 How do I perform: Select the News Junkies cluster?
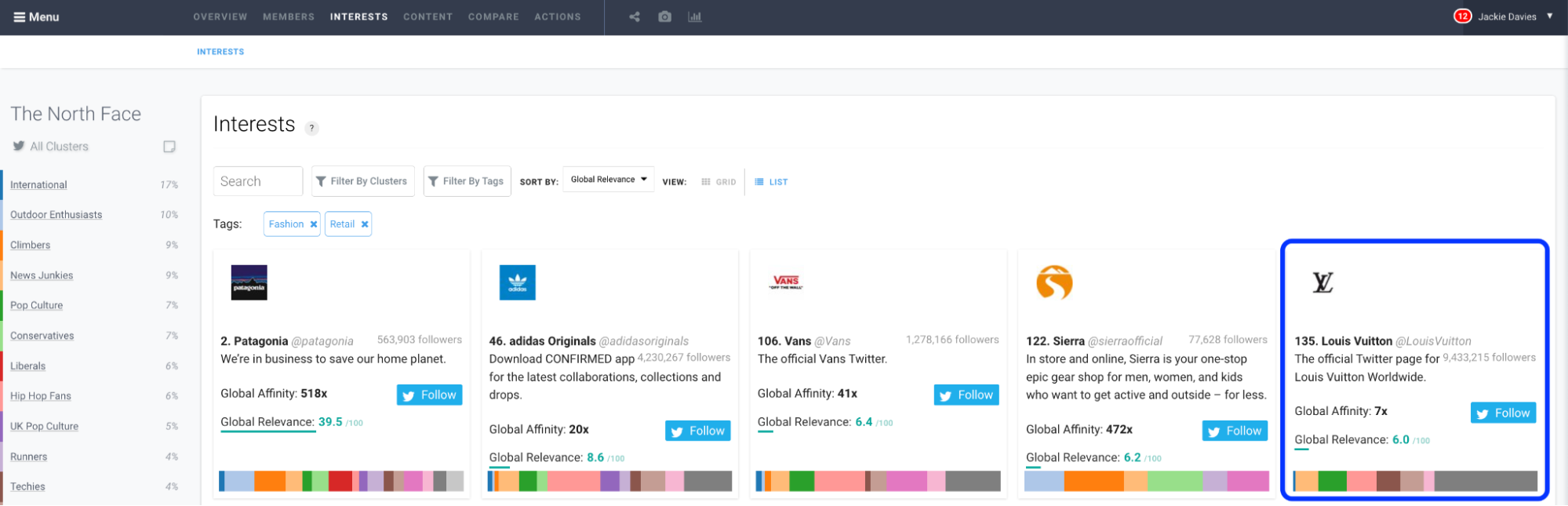pos(42,275)
